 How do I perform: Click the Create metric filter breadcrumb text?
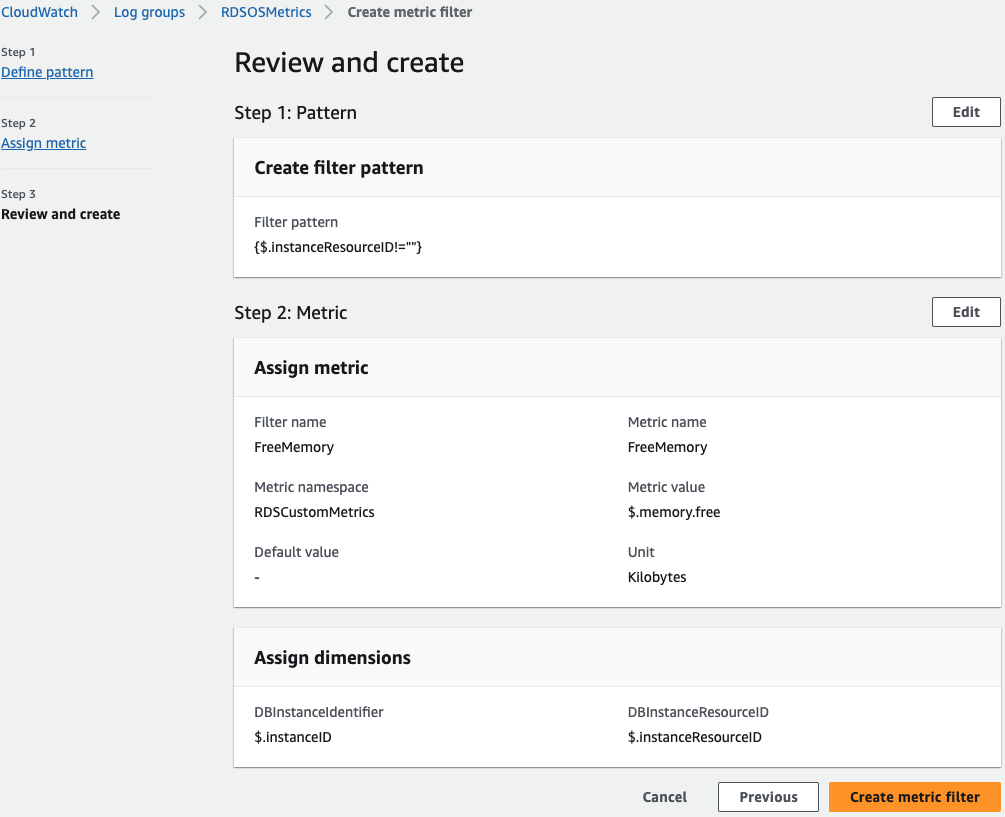(x=410, y=13)
